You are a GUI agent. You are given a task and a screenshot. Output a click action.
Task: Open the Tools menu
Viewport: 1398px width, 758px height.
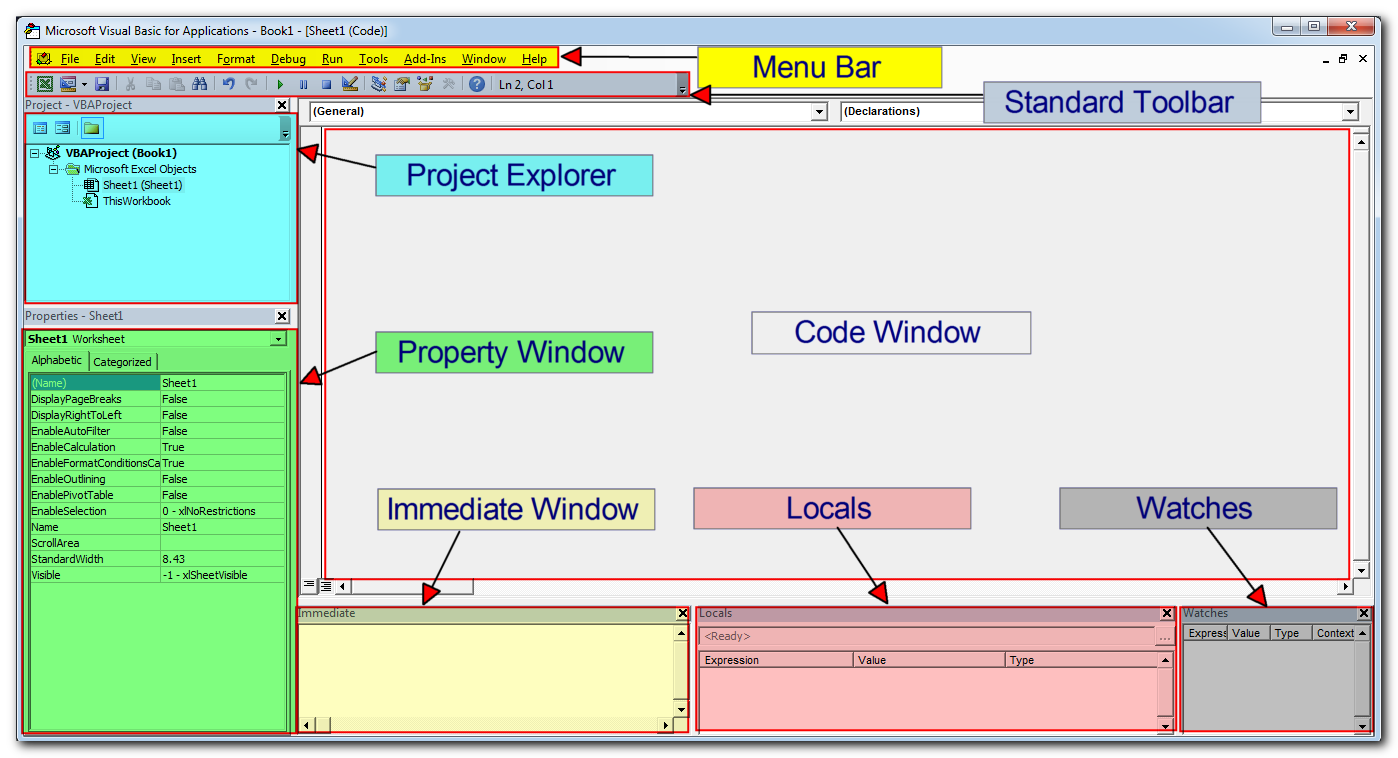373,59
